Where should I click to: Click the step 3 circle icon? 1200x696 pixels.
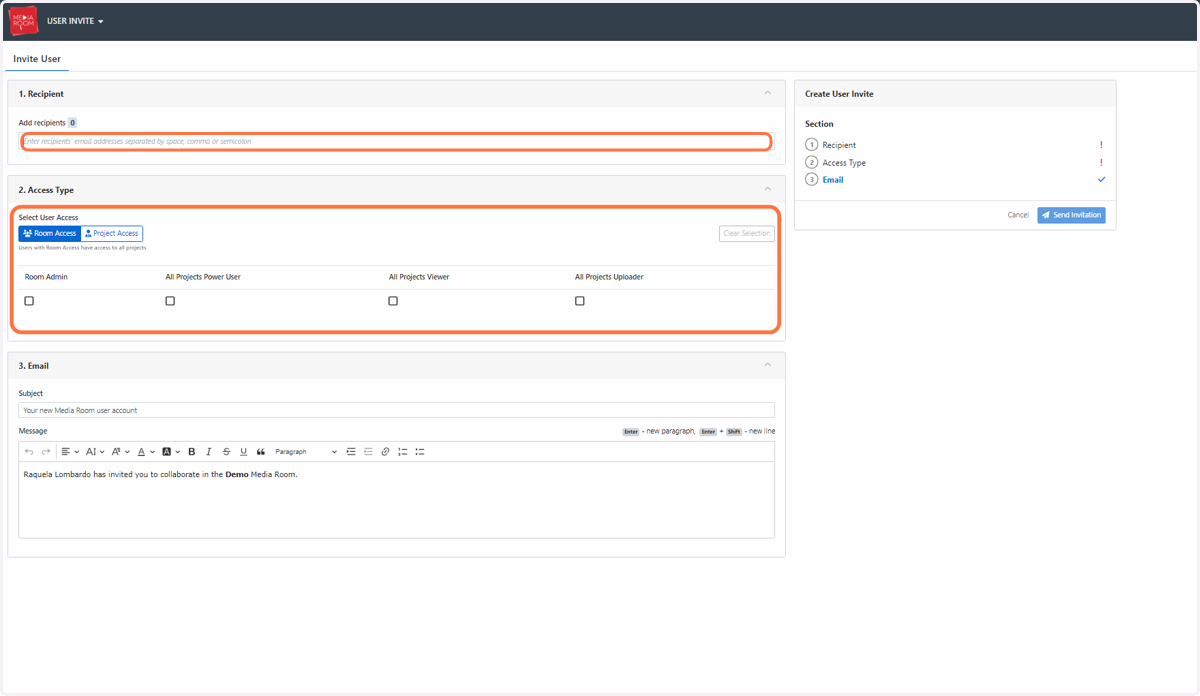[811, 180]
